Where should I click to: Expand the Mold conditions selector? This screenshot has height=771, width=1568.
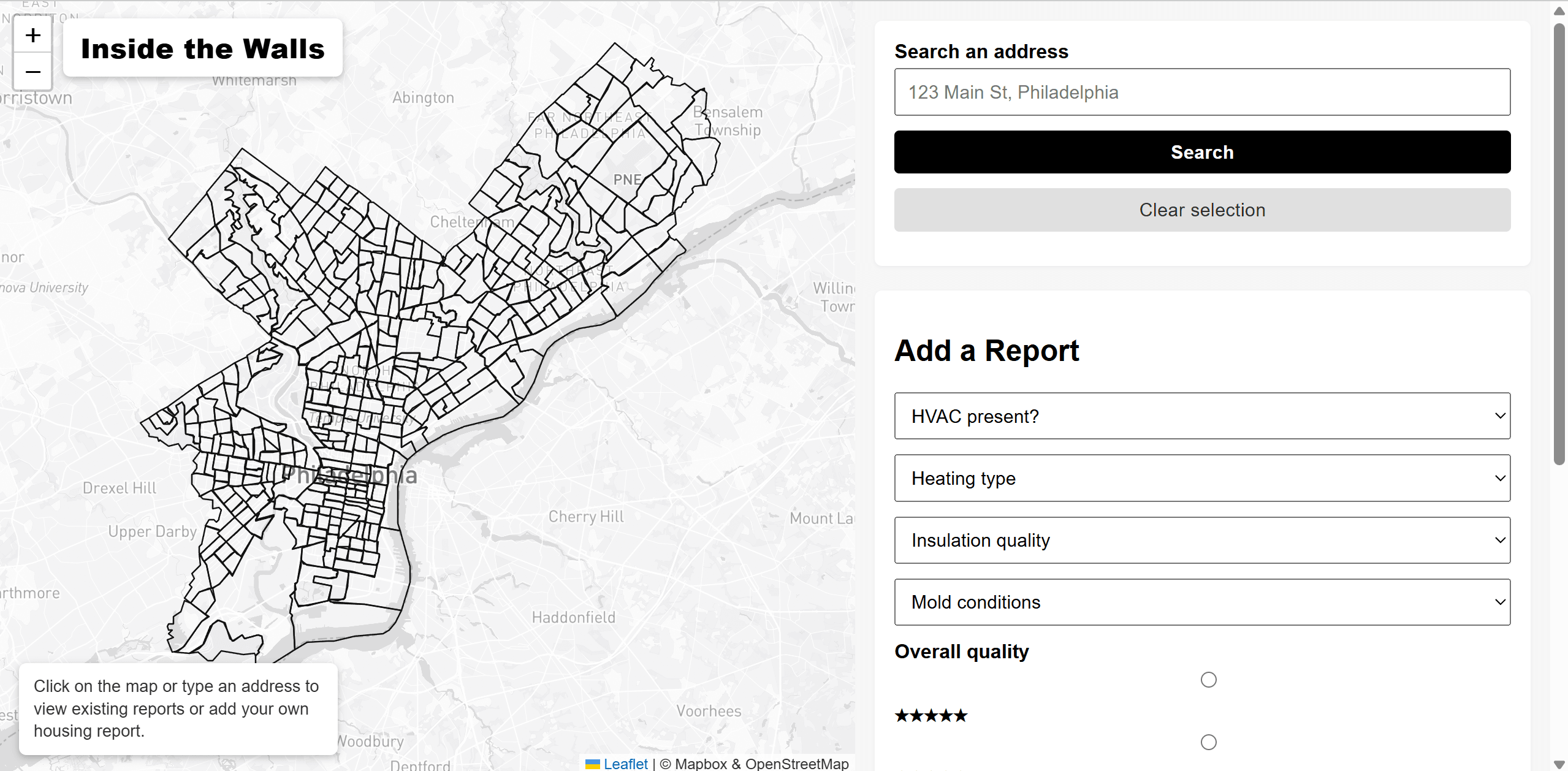(1201, 602)
